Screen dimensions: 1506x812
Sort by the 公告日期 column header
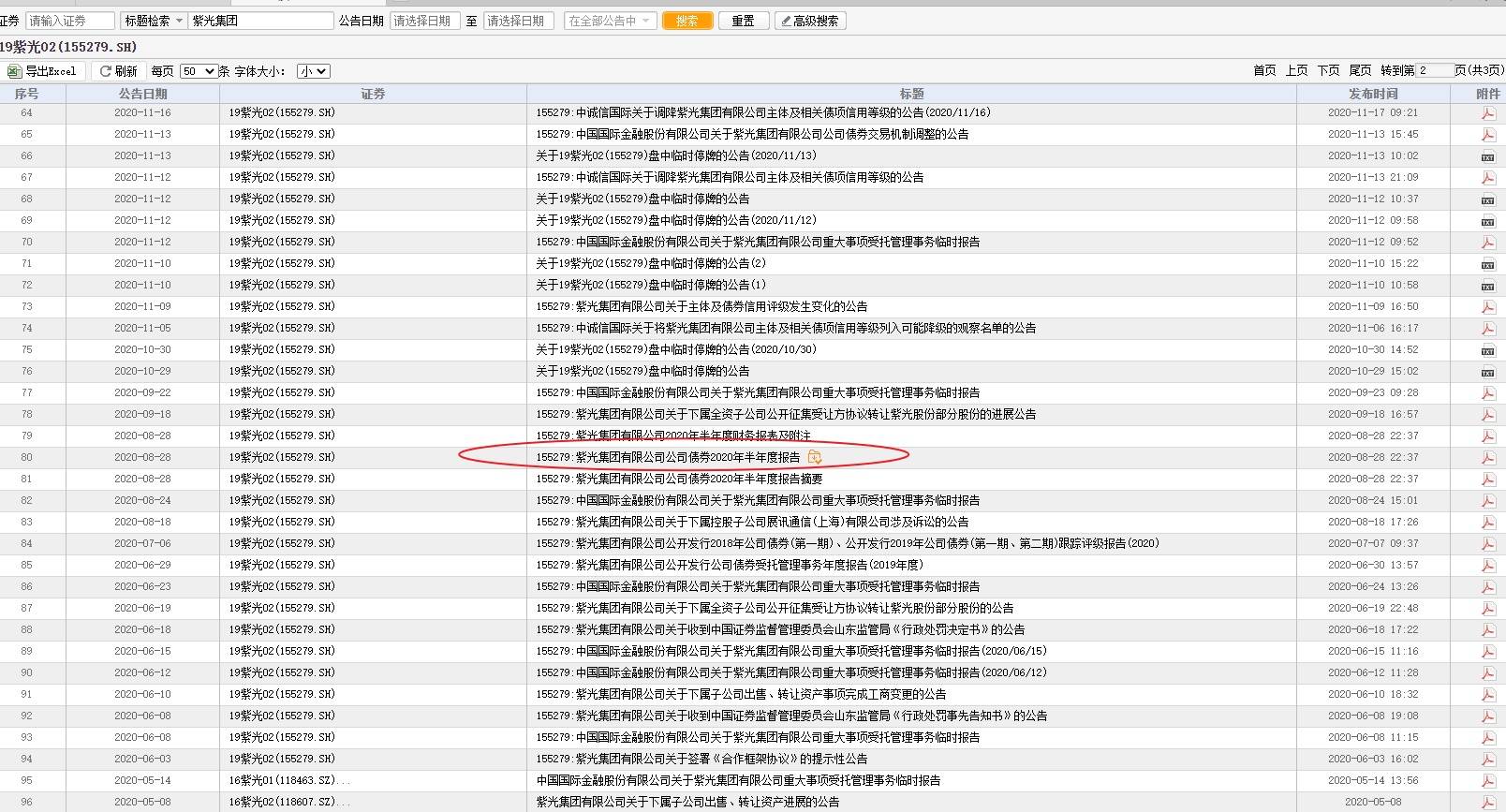[142, 94]
